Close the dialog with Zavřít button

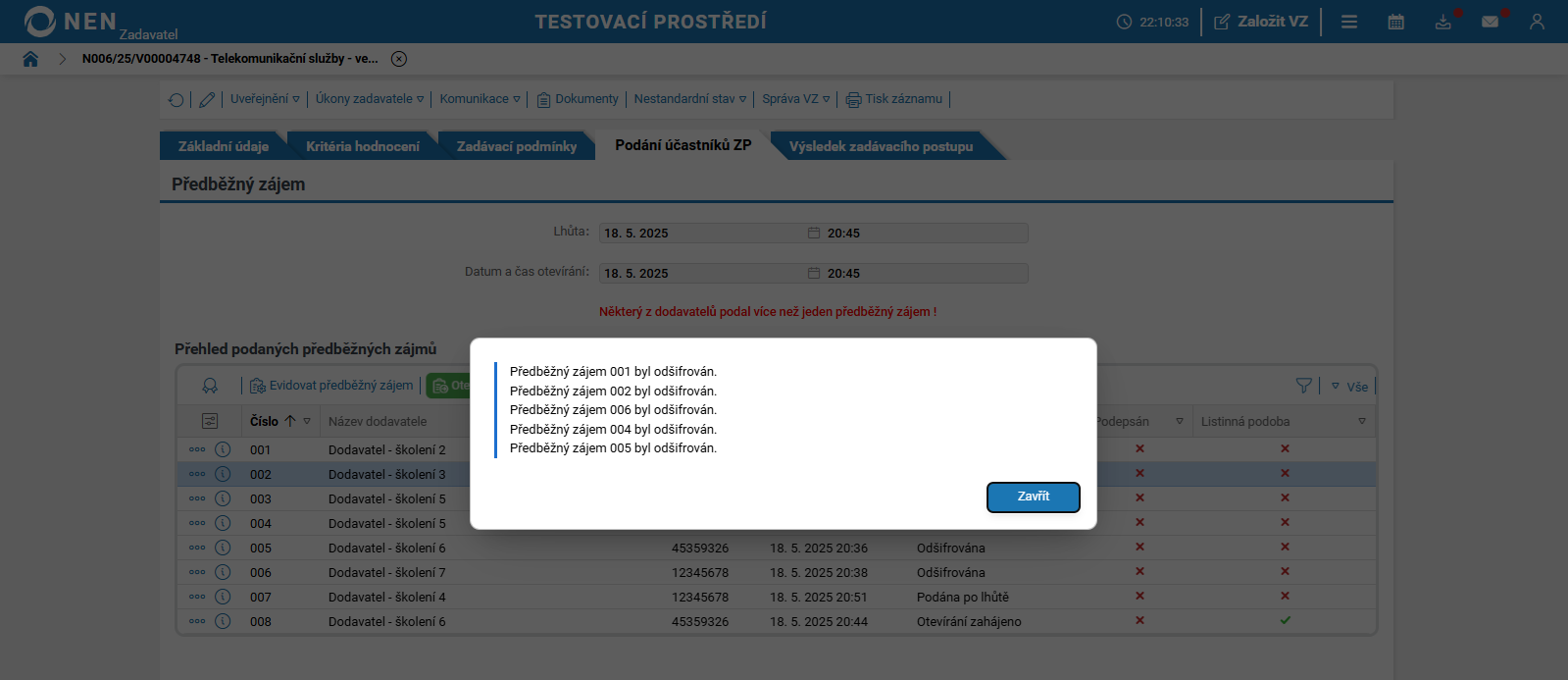click(1034, 497)
